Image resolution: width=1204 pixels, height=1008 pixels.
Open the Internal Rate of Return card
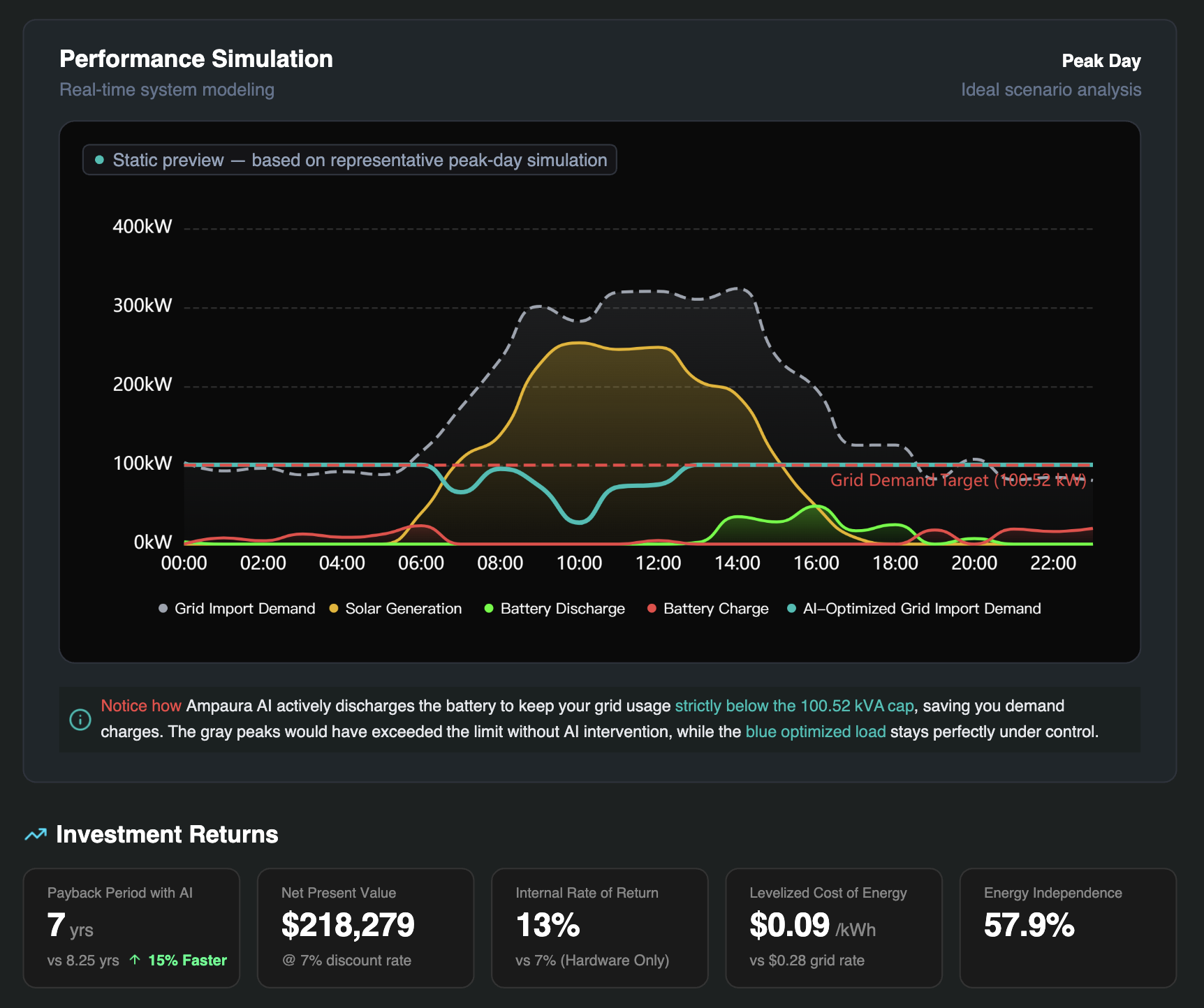point(600,928)
